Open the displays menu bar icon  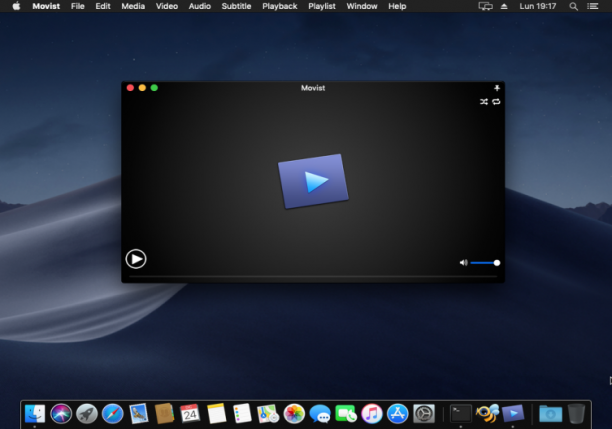(486, 6)
